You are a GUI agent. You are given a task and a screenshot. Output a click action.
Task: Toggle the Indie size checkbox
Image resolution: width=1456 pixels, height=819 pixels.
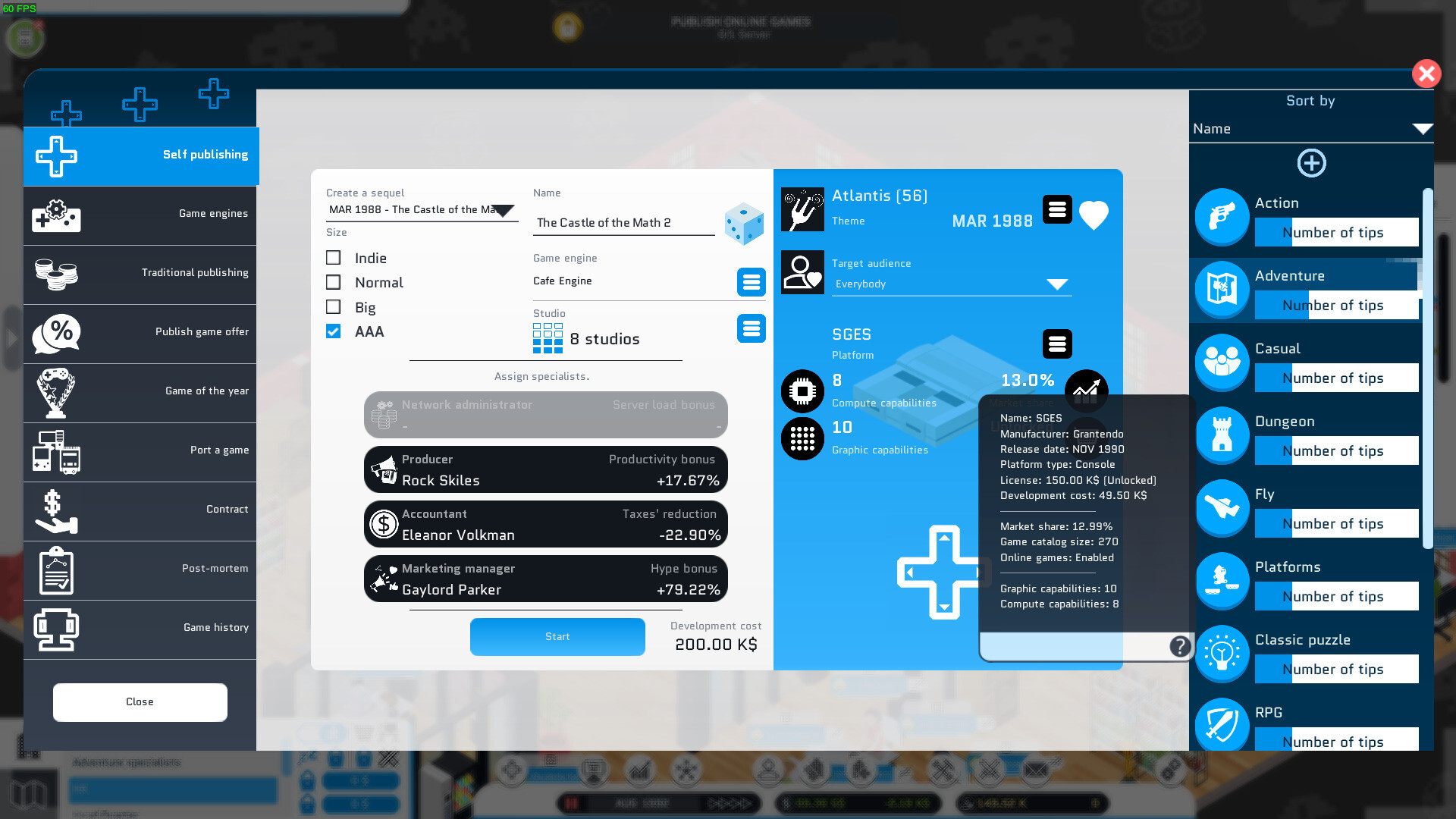[334, 258]
